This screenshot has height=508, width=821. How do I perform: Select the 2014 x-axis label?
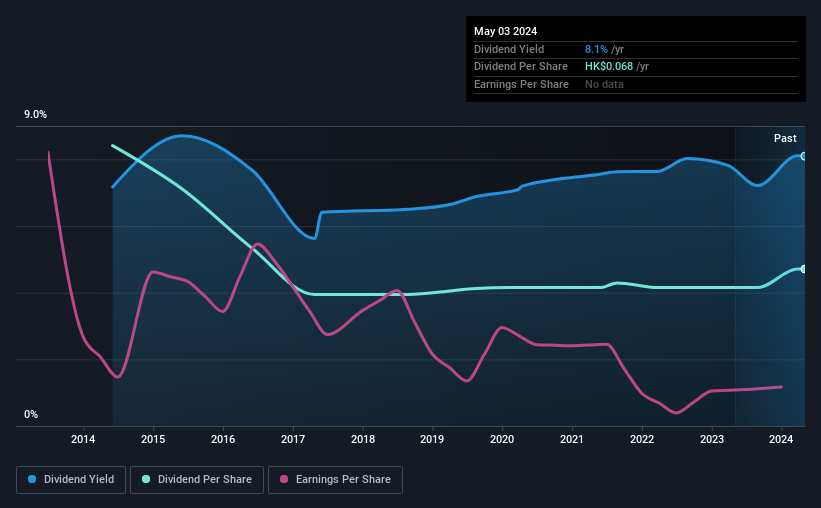[83, 439]
